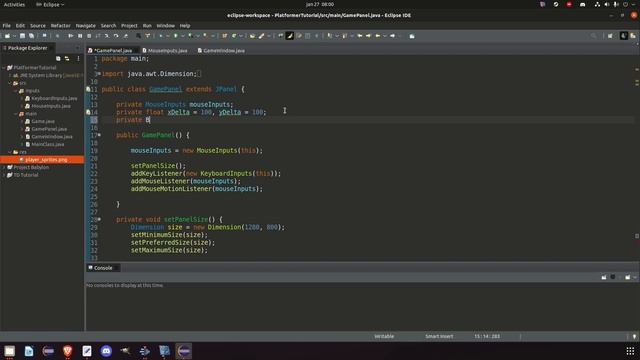
Task: Click the Forward navigation arrow in toolbar
Action: click(392, 36)
